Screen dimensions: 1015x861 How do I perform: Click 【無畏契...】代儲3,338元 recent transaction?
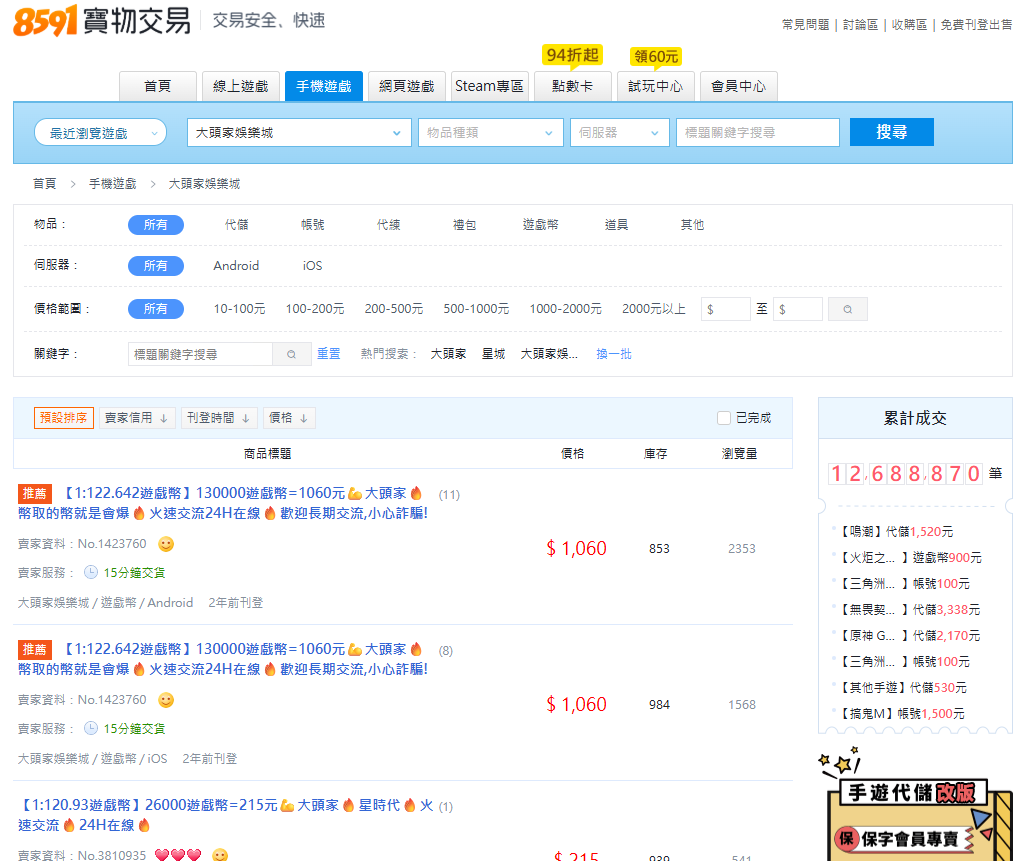(909, 610)
